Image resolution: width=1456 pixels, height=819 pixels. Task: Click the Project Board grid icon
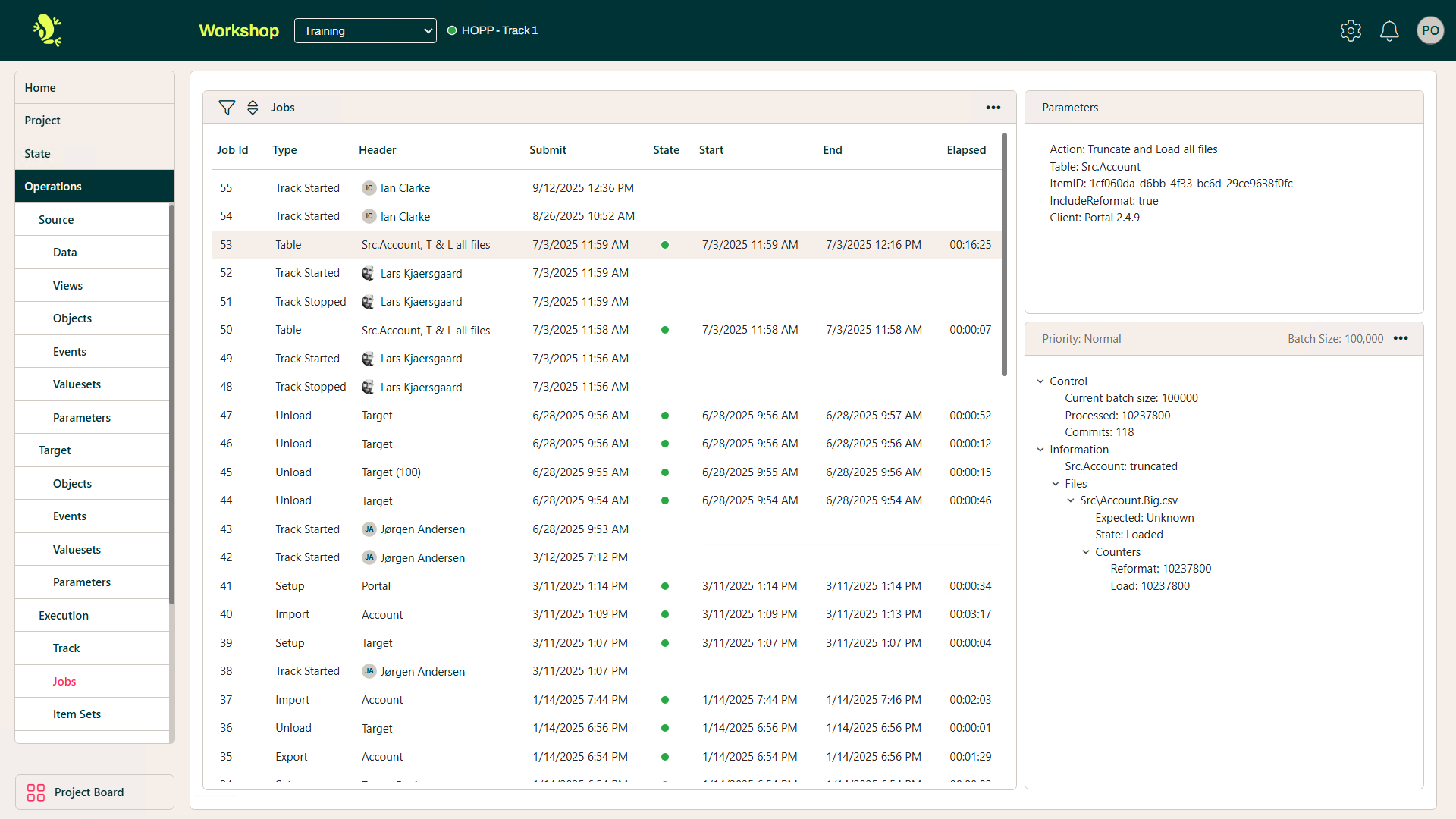36,792
